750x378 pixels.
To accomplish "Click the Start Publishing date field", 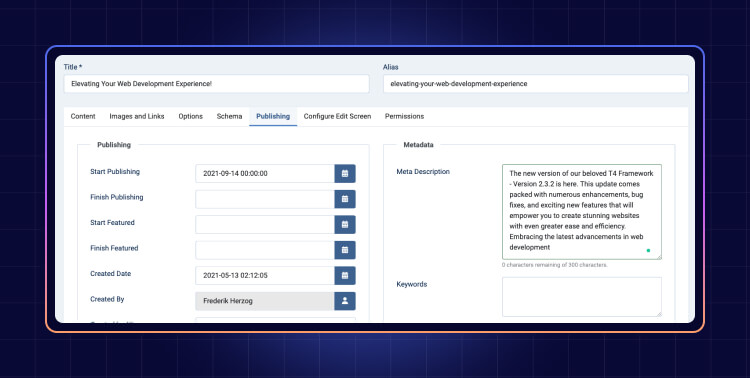I will pos(265,174).
